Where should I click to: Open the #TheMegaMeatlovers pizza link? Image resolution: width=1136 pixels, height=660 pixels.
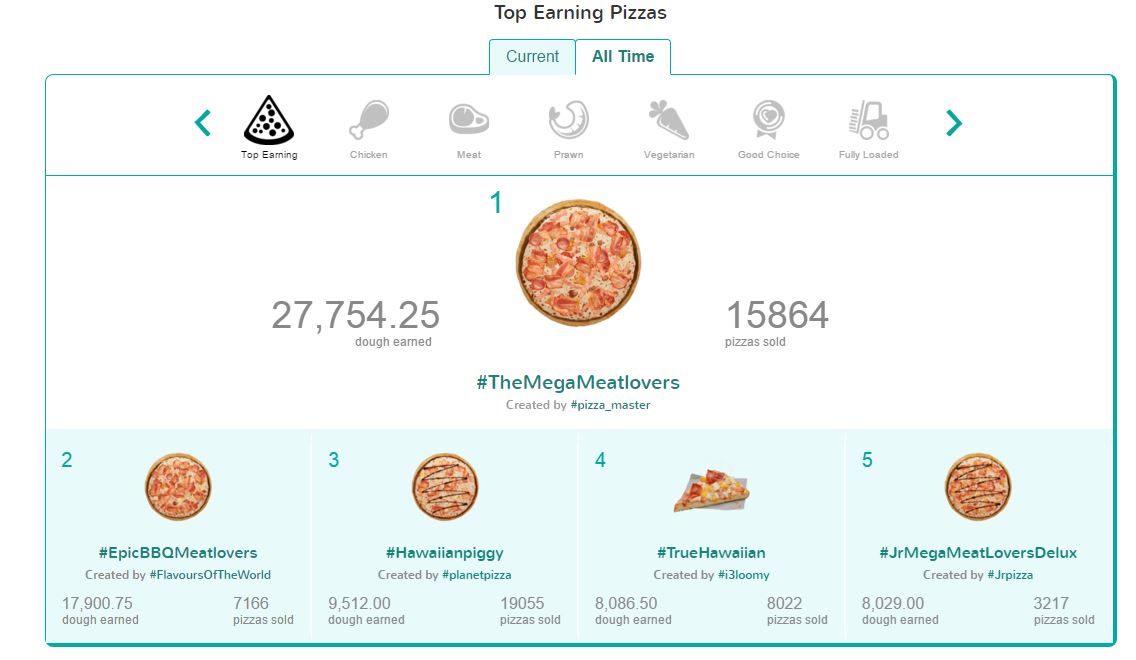[578, 383]
